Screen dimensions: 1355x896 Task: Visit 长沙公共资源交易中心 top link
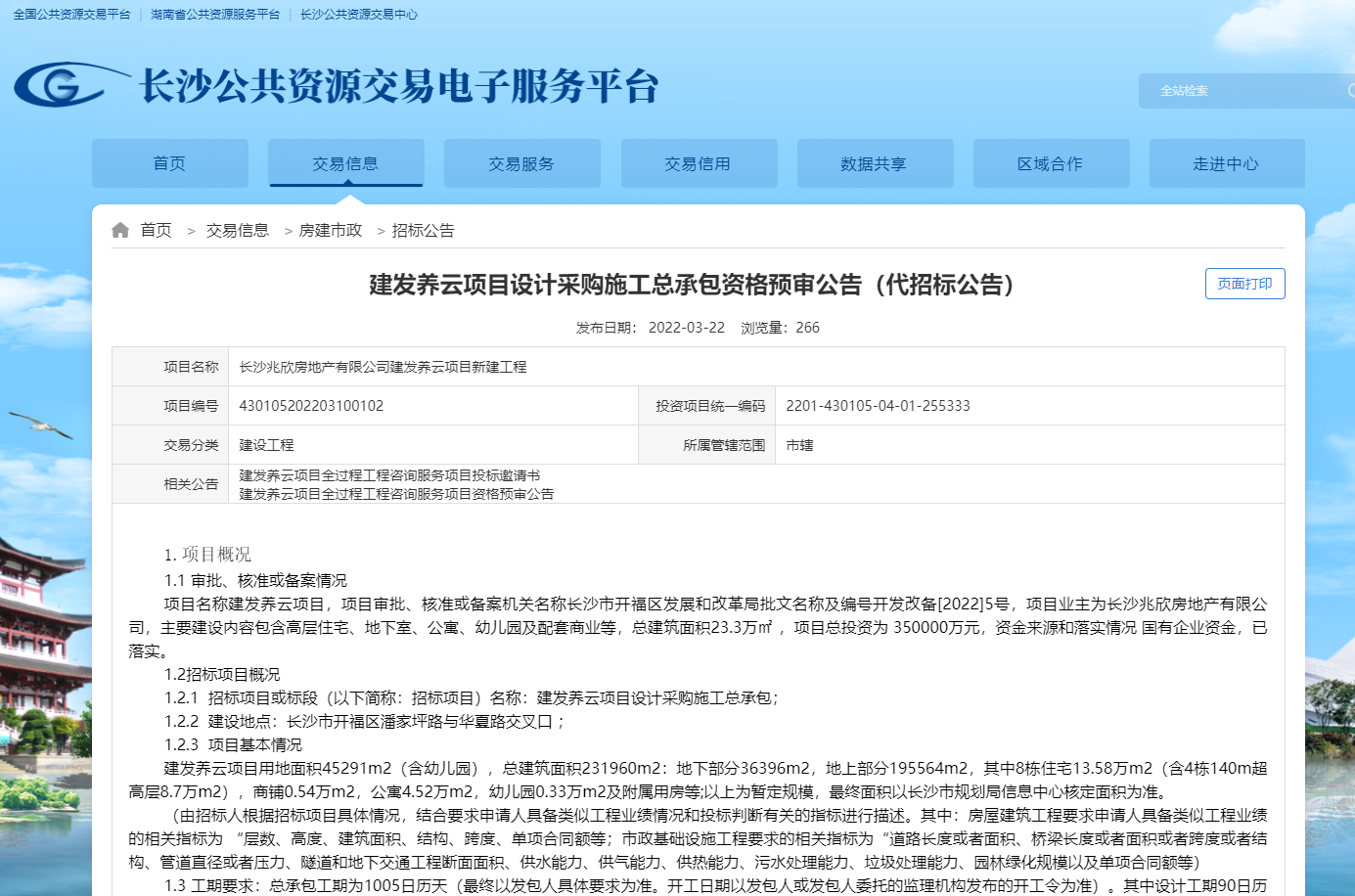[x=359, y=15]
